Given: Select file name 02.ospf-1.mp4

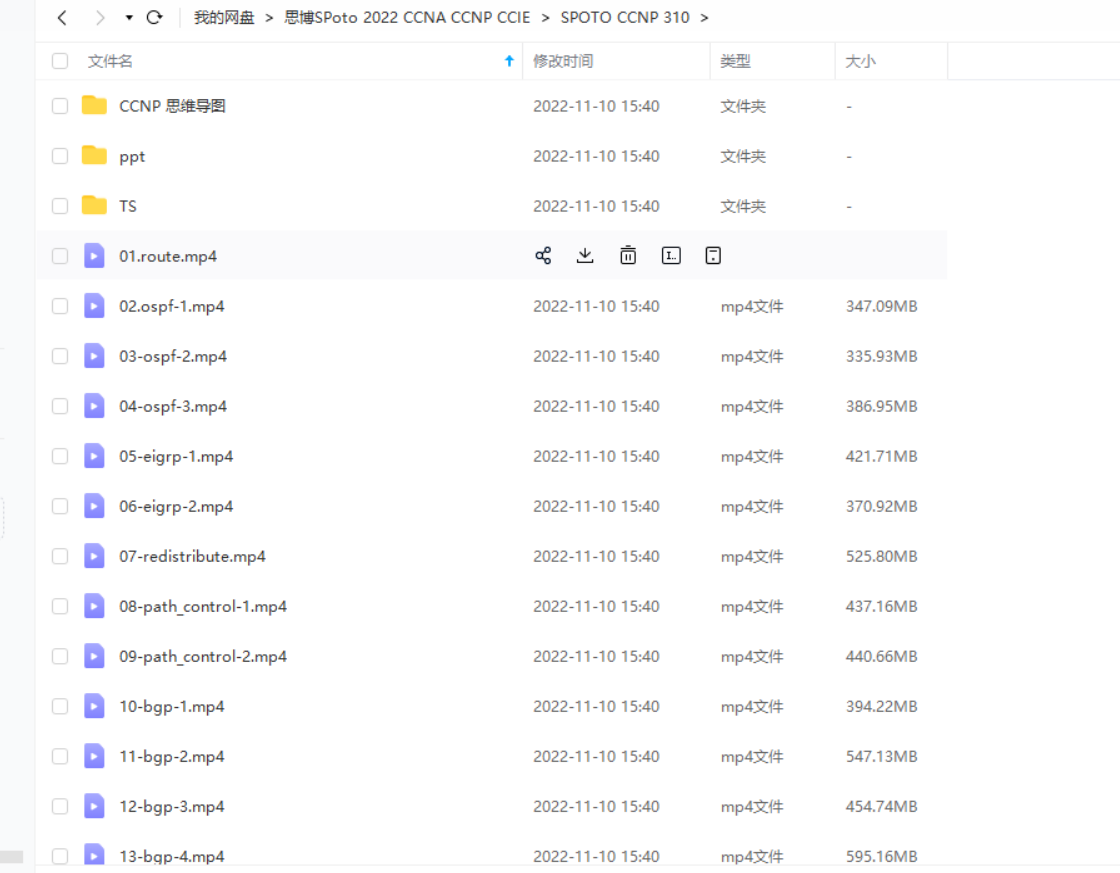Looking at the screenshot, I should pyautogui.click(x=171, y=306).
